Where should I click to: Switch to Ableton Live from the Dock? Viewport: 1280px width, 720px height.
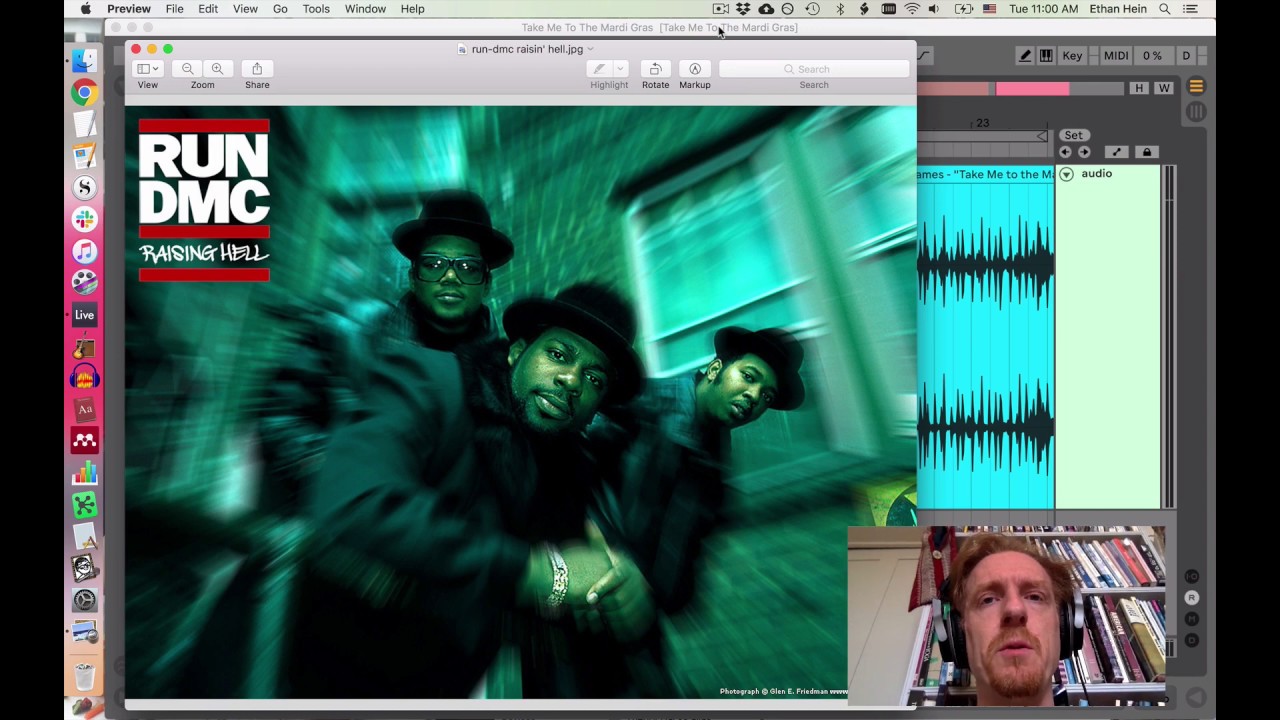[85, 315]
